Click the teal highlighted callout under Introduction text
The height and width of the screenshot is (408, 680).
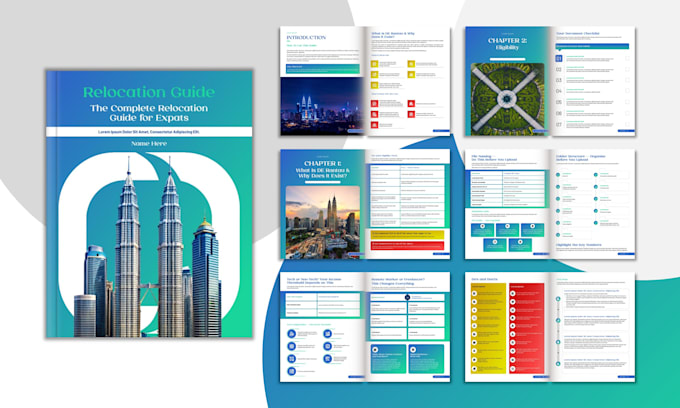pyautogui.click(x=323, y=69)
